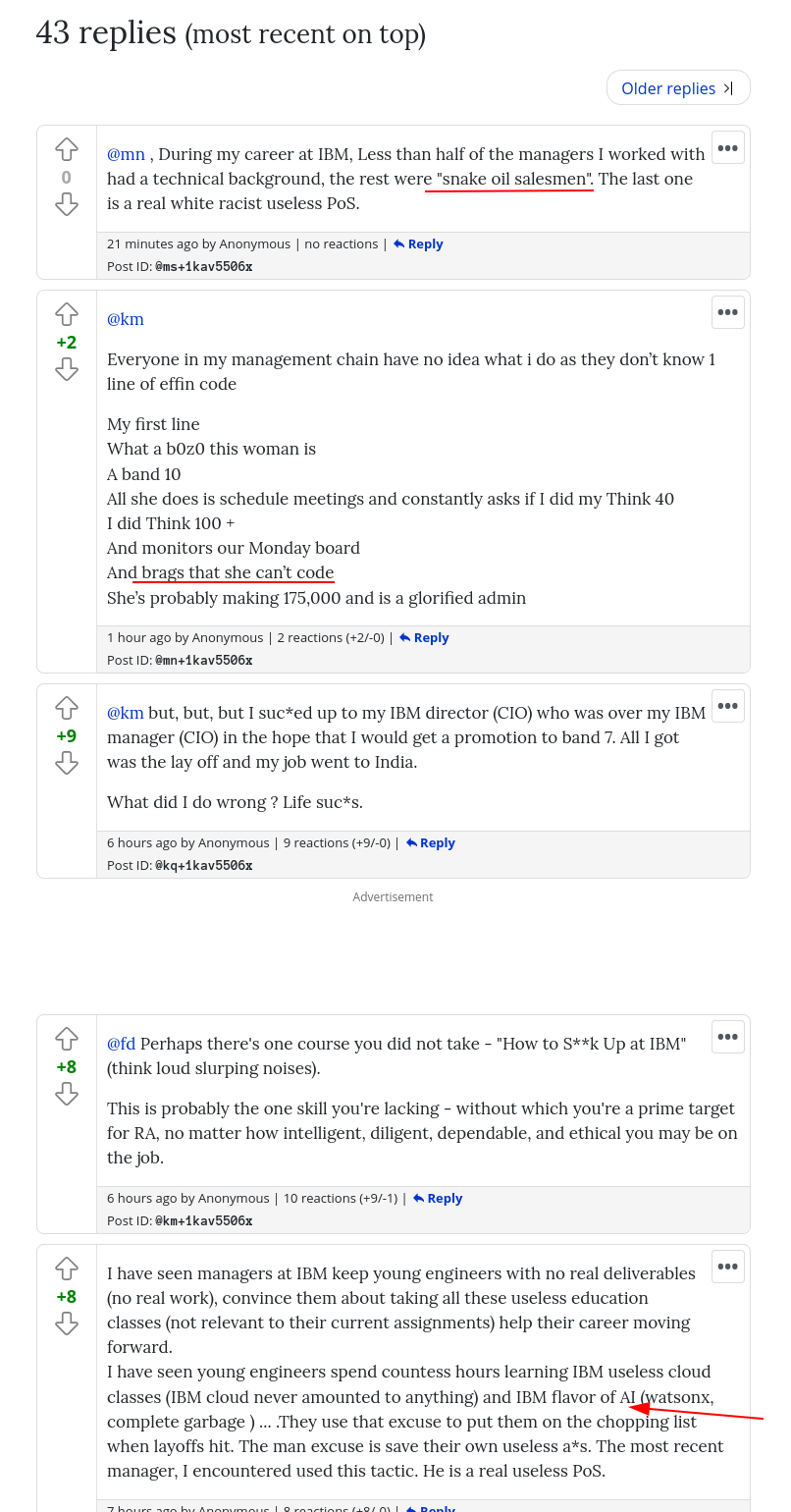Click the @fd mention link
Image resolution: width=791 pixels, height=1512 pixels.
(121, 1044)
